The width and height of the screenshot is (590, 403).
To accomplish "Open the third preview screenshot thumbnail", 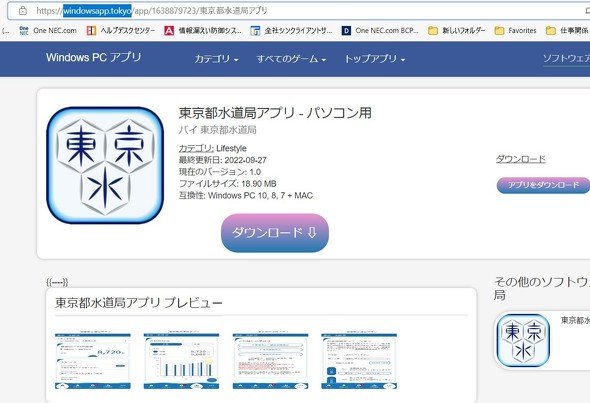I will pyautogui.click(x=270, y=360).
